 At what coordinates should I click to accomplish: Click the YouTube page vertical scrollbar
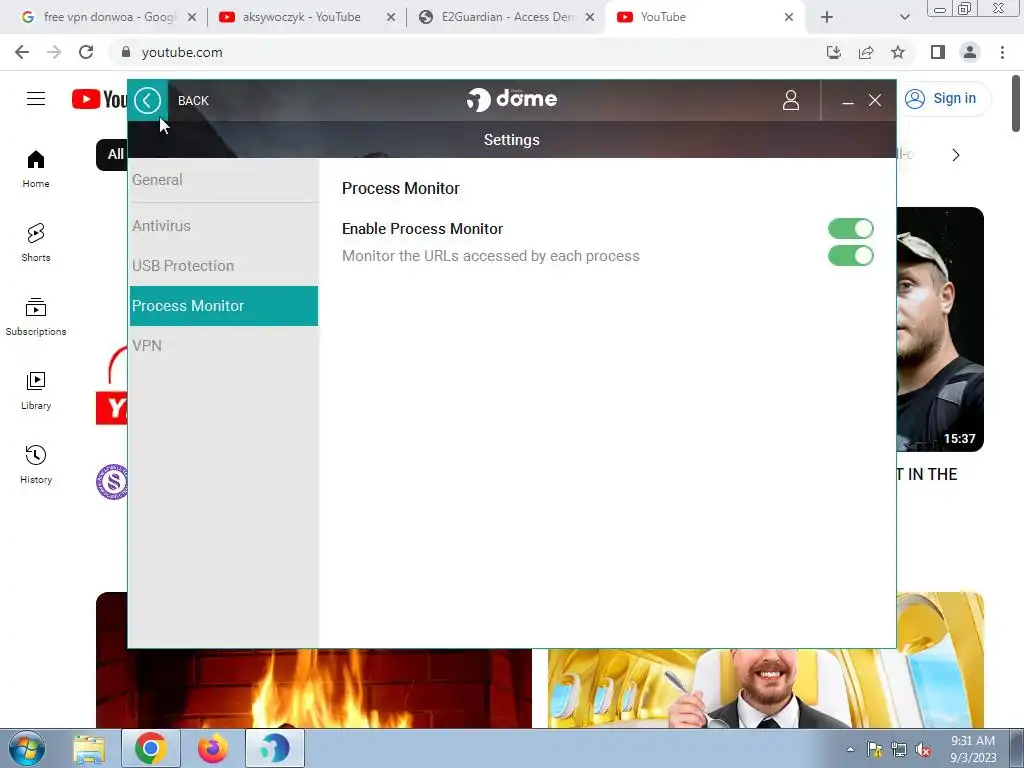[x=1016, y=103]
